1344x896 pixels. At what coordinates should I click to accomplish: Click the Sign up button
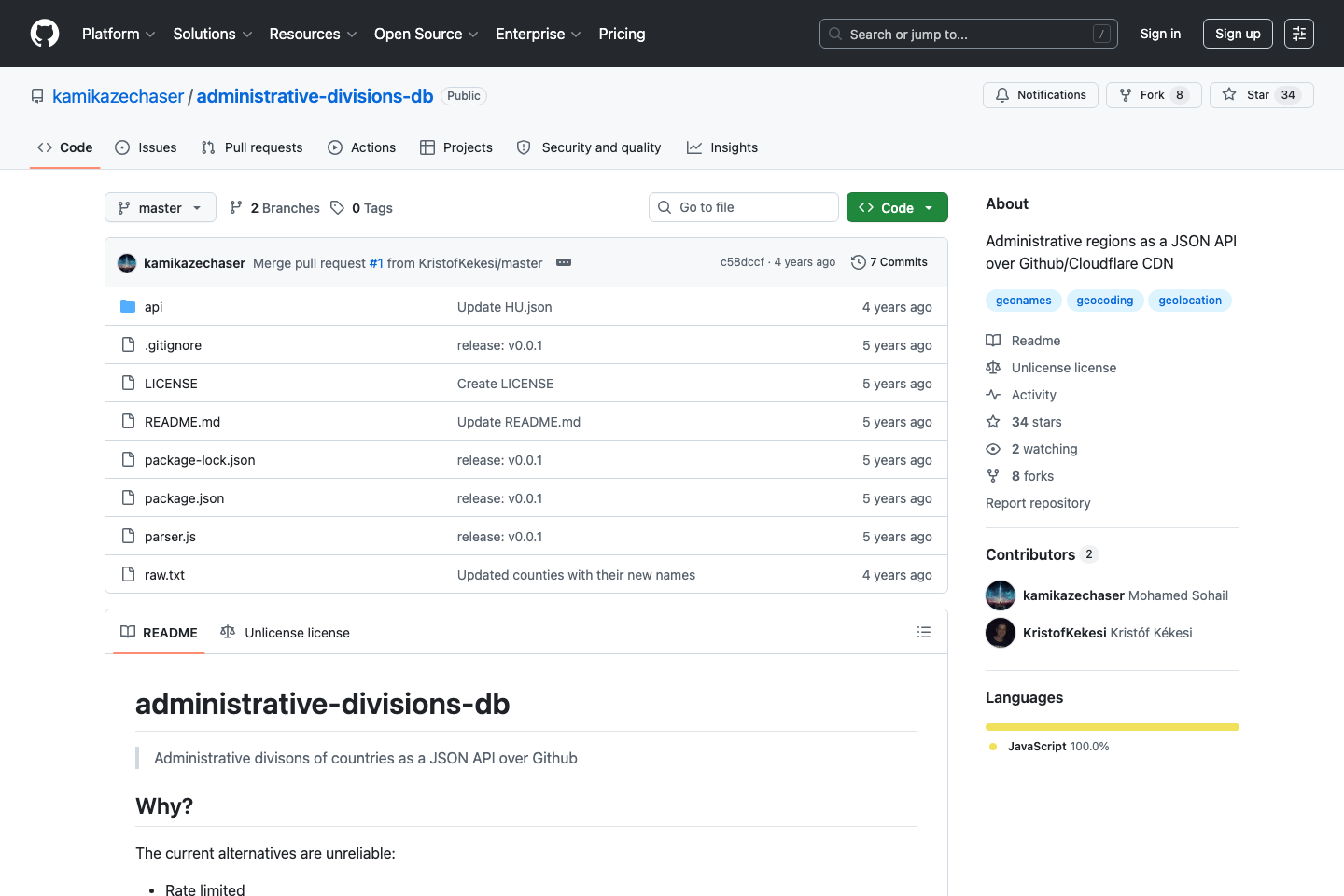[x=1238, y=34]
